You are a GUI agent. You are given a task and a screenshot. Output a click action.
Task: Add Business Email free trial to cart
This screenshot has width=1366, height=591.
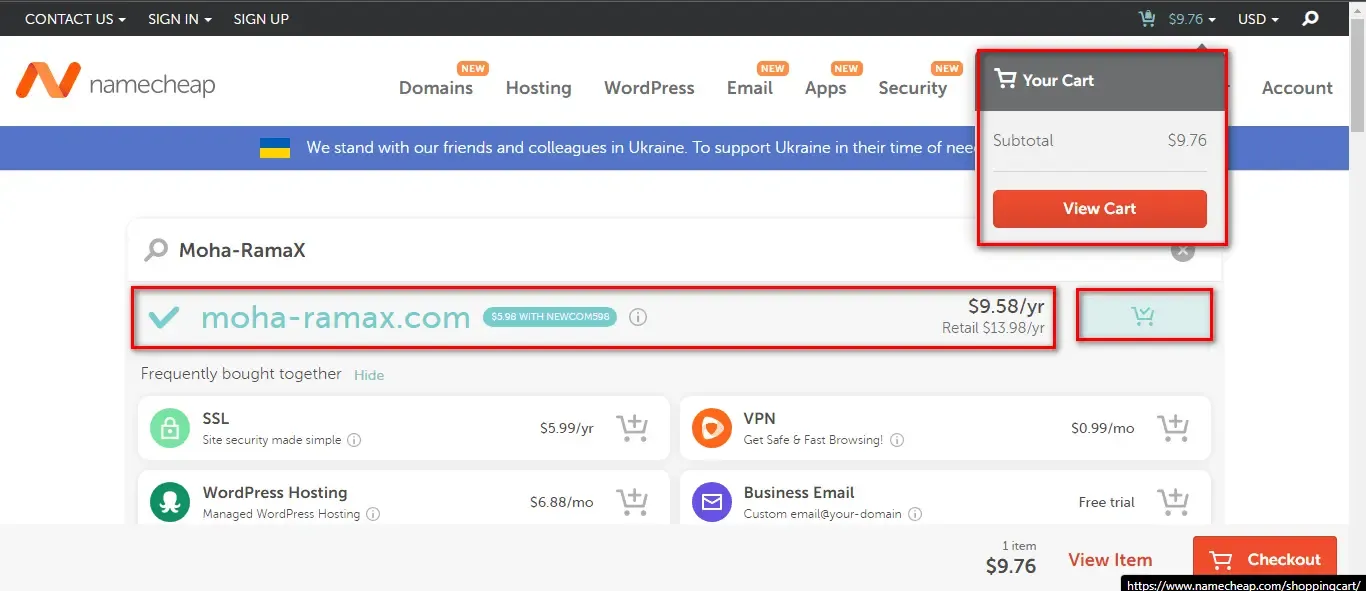1173,502
